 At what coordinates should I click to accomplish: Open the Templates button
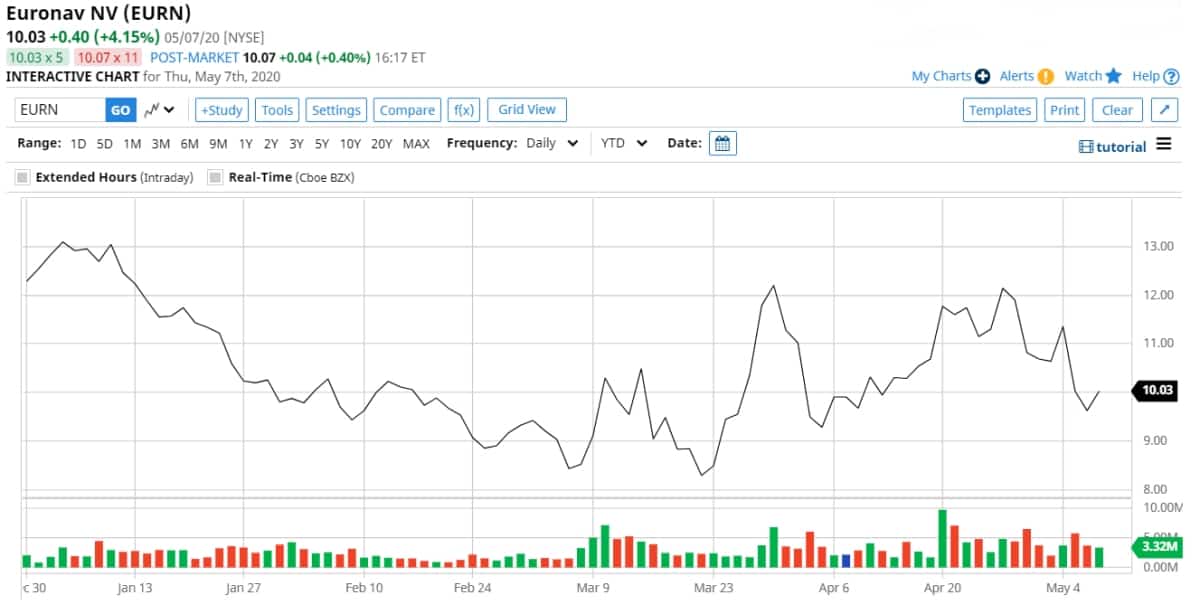1000,110
